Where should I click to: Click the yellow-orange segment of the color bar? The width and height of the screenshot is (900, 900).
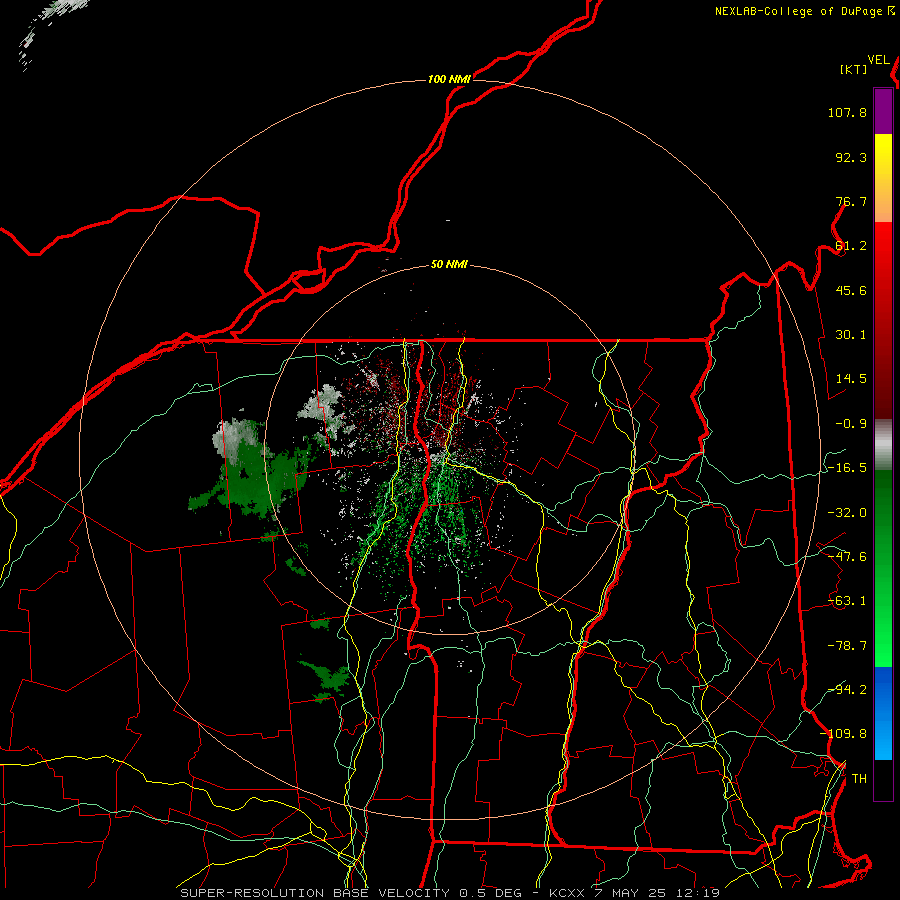pyautogui.click(x=883, y=178)
